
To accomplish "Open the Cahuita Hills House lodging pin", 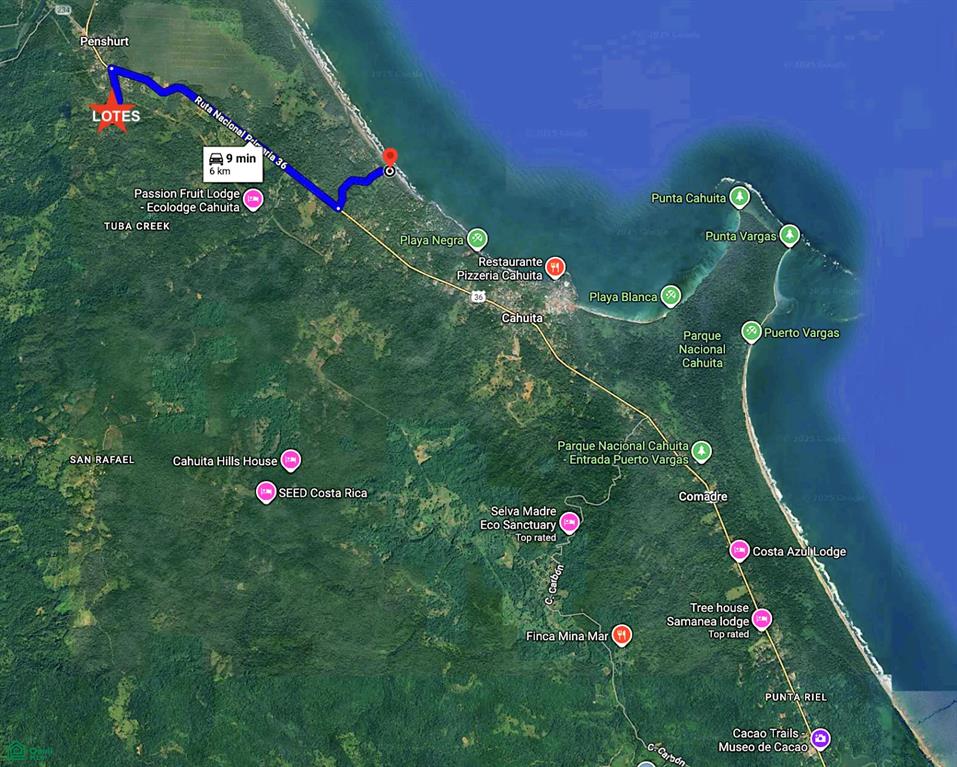I will click(291, 460).
